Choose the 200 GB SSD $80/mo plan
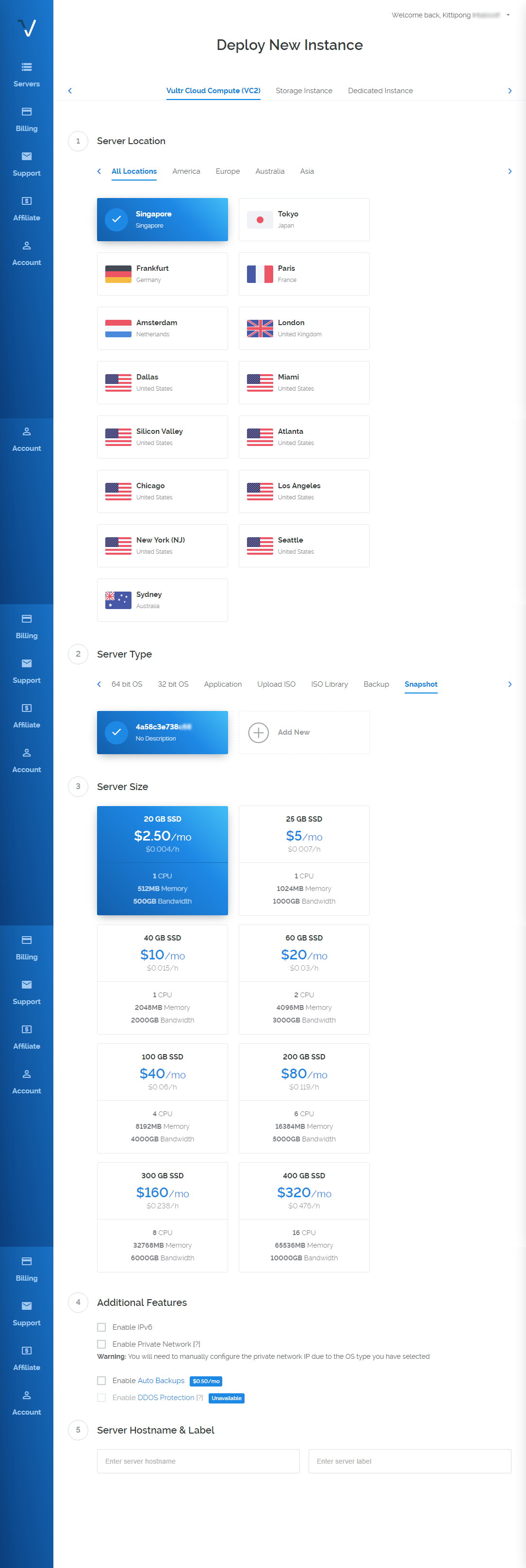The width and height of the screenshot is (526, 1568). [304, 1098]
